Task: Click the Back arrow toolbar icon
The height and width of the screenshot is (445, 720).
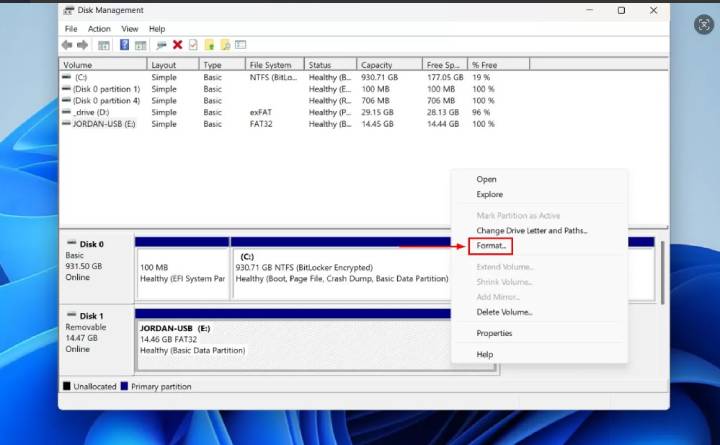Action: [67, 45]
